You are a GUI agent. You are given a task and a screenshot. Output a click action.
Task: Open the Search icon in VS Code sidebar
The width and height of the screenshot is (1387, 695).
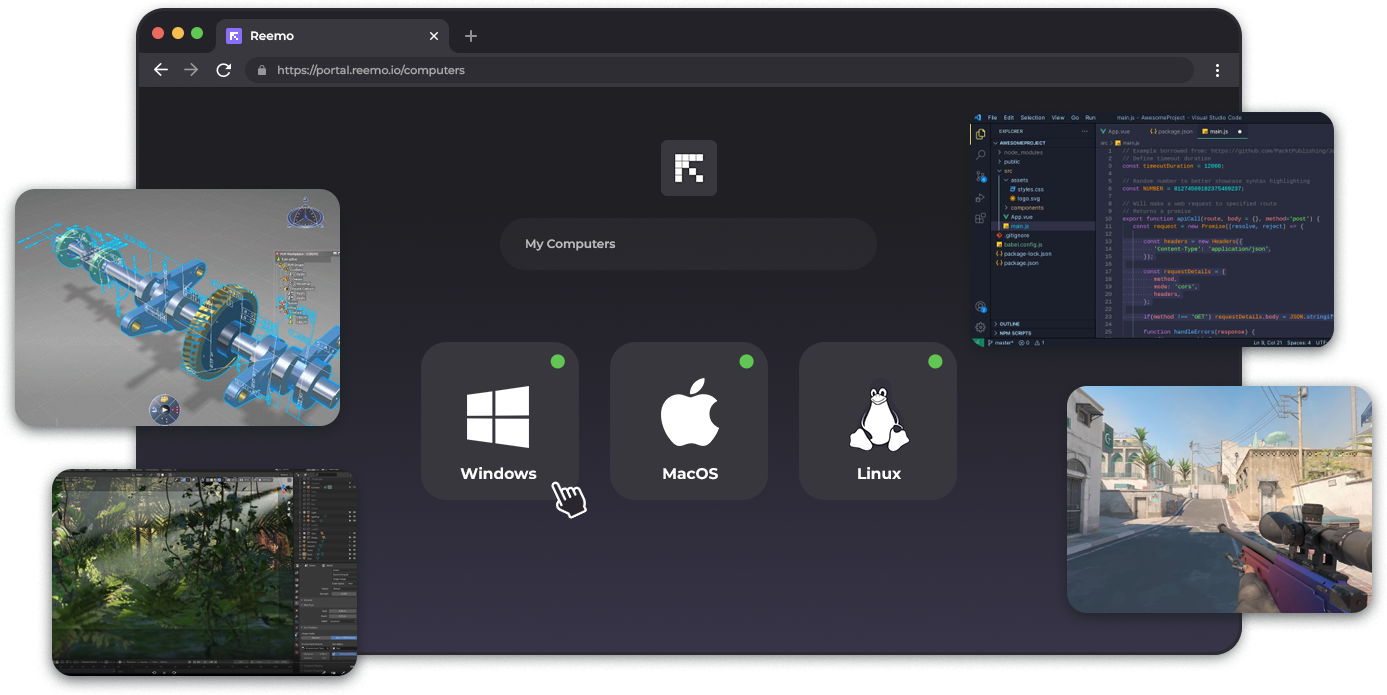pyautogui.click(x=980, y=155)
